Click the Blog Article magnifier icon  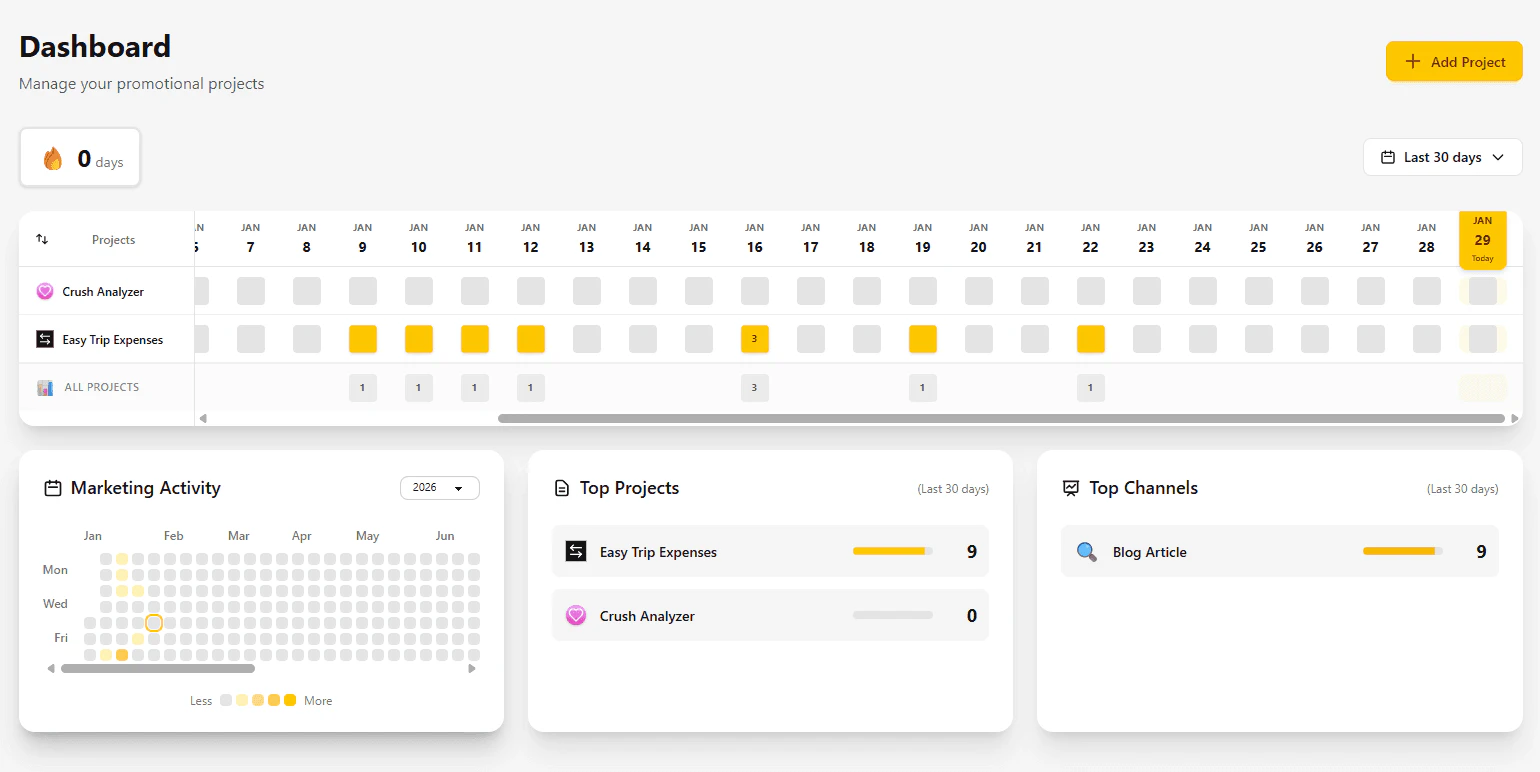pyautogui.click(x=1086, y=551)
